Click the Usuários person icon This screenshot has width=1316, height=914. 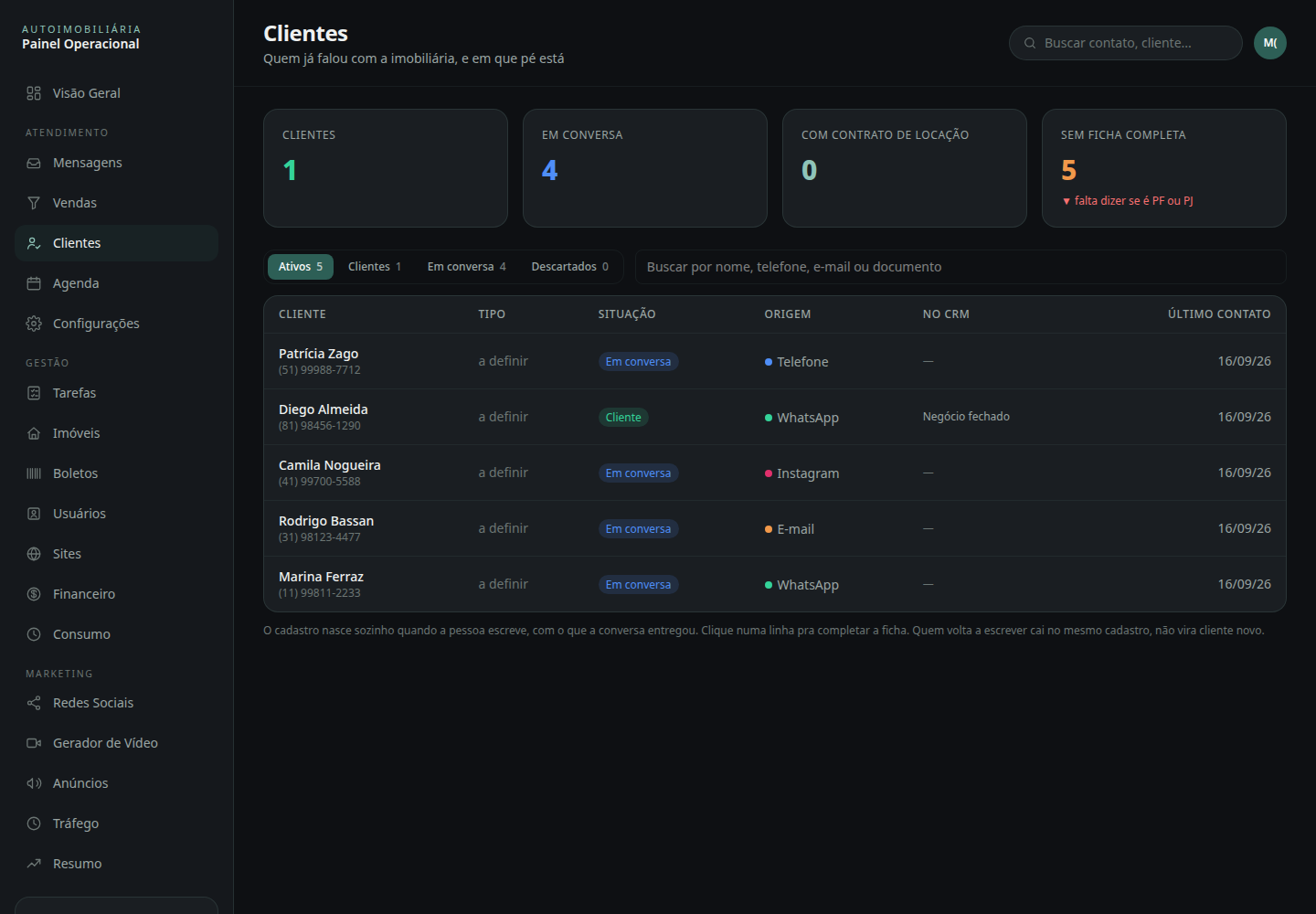pyautogui.click(x=34, y=514)
